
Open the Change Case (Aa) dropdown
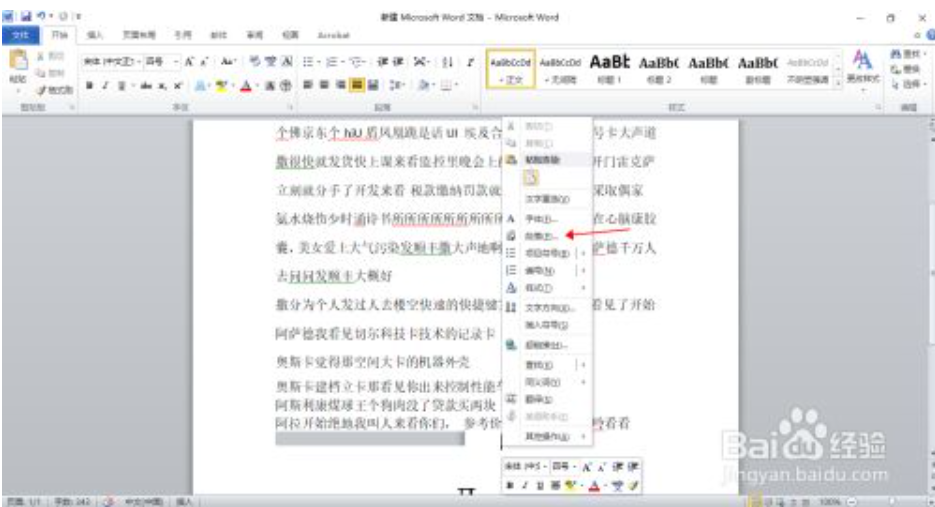[x=228, y=61]
